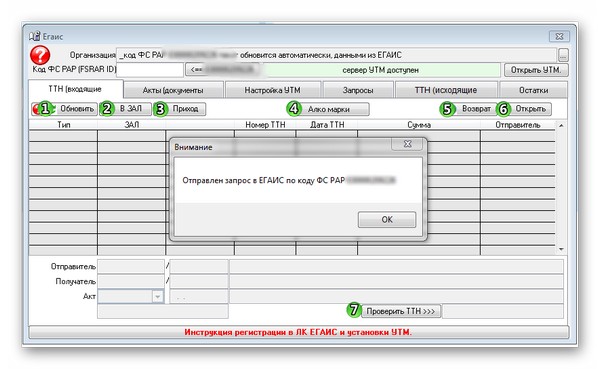
Task: Open Алко марки button
Action: (x=328, y=109)
